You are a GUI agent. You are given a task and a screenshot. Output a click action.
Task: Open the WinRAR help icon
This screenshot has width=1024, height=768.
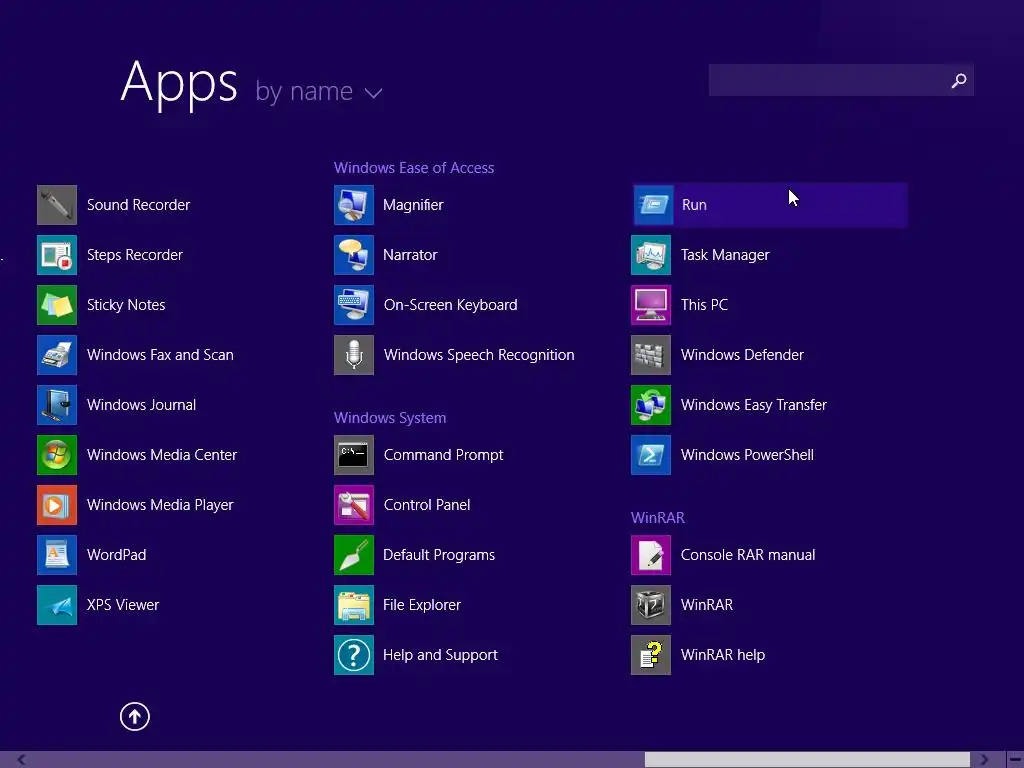click(x=651, y=655)
